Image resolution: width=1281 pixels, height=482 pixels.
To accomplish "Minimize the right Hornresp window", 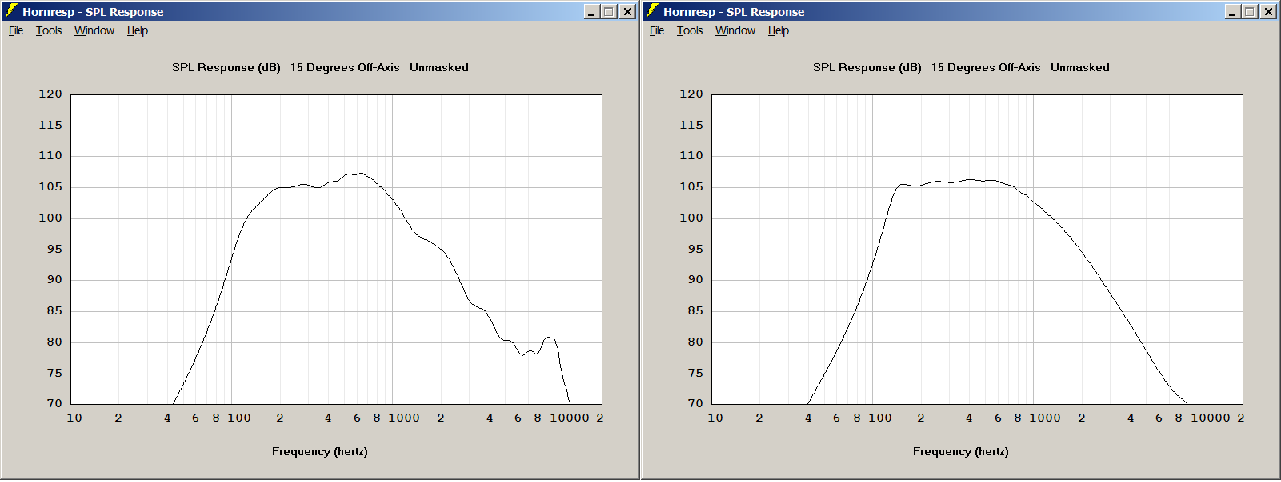I will coord(1232,12).
